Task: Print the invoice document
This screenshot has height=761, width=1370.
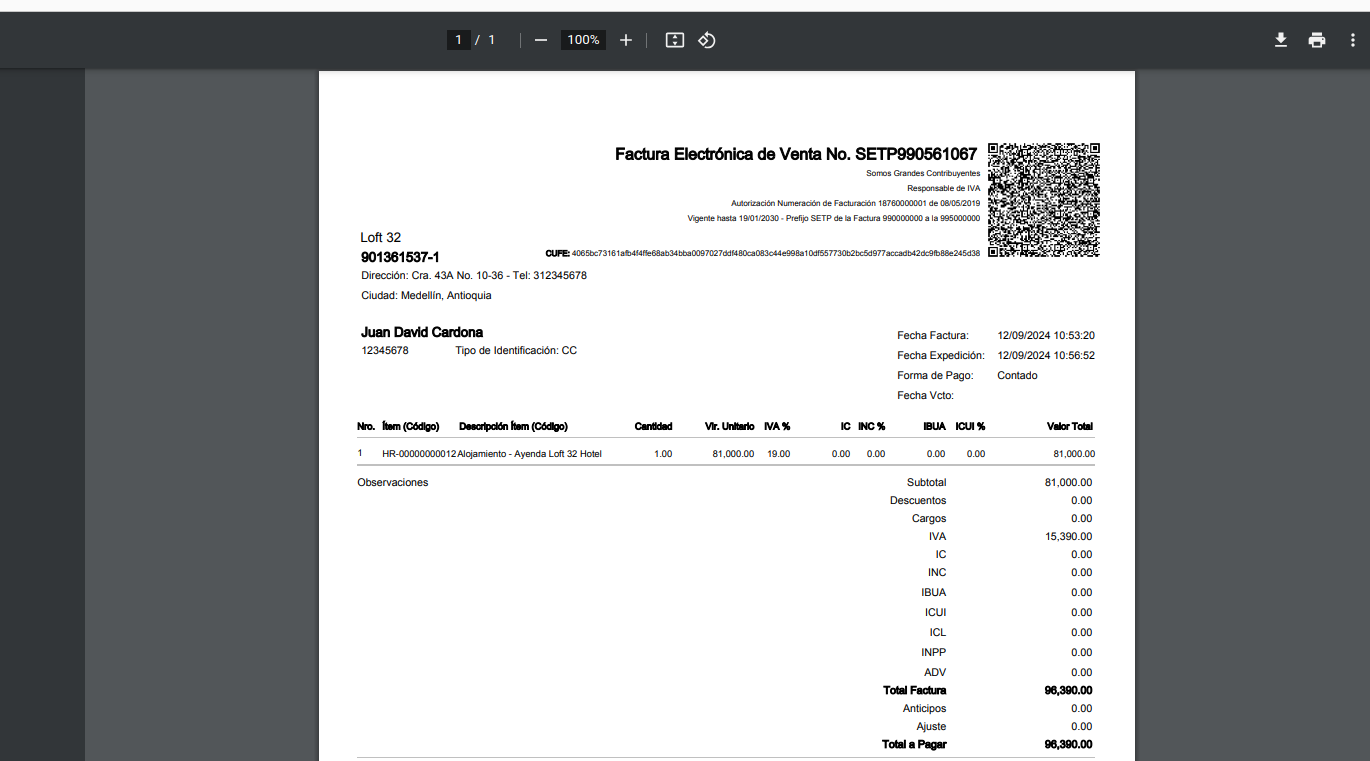Action: click(1317, 40)
